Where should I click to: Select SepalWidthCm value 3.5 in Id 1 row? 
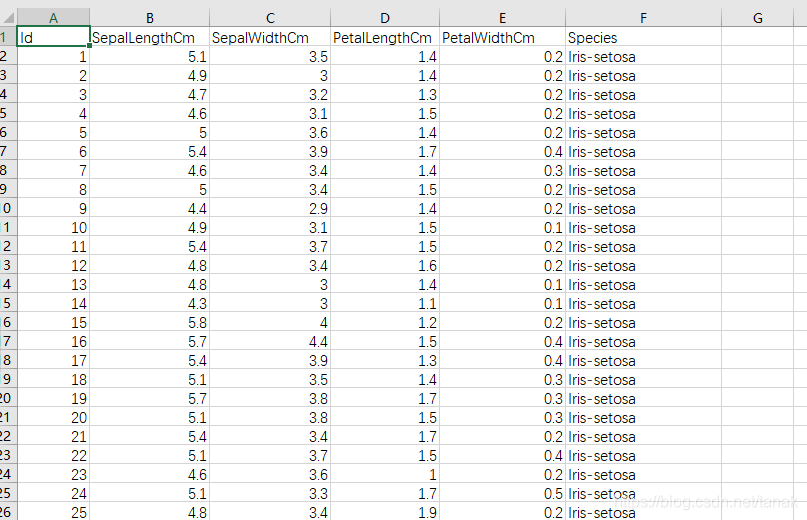(x=270, y=56)
